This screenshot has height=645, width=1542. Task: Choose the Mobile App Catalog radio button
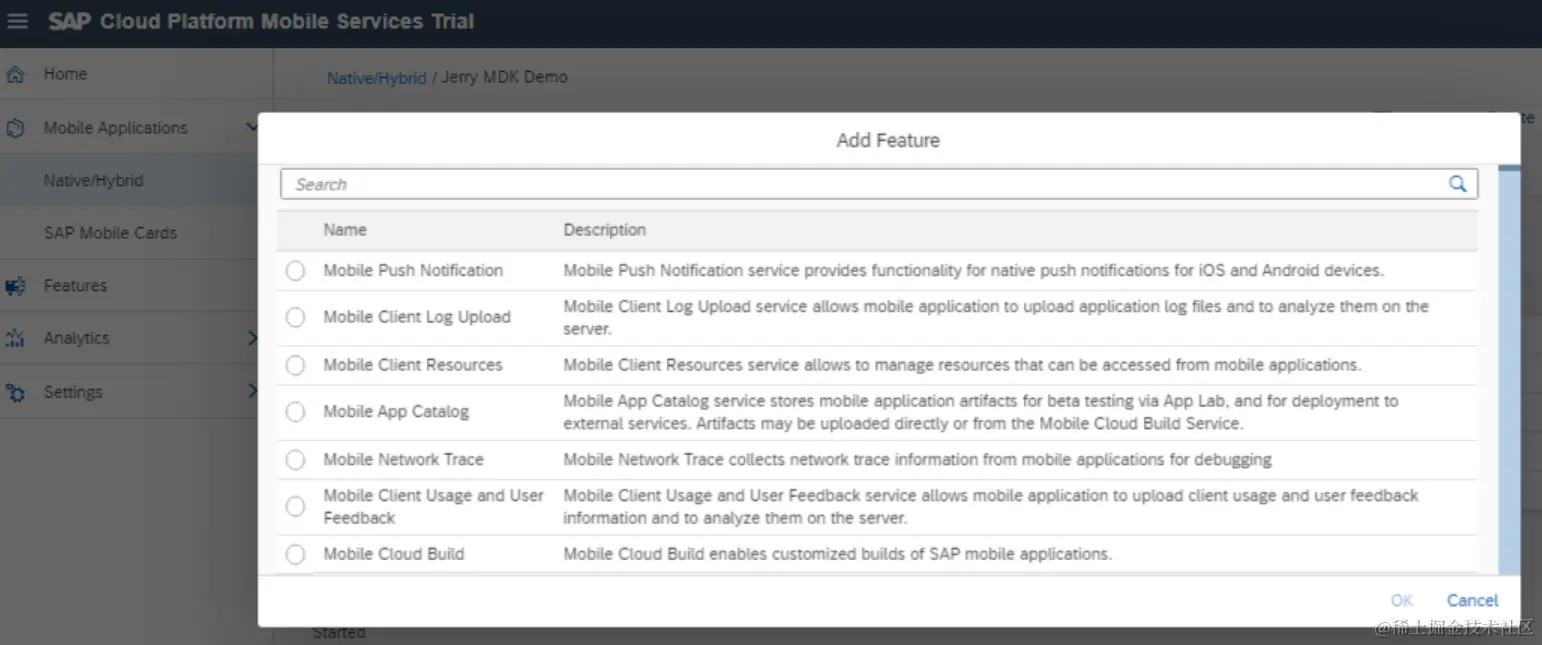(295, 412)
